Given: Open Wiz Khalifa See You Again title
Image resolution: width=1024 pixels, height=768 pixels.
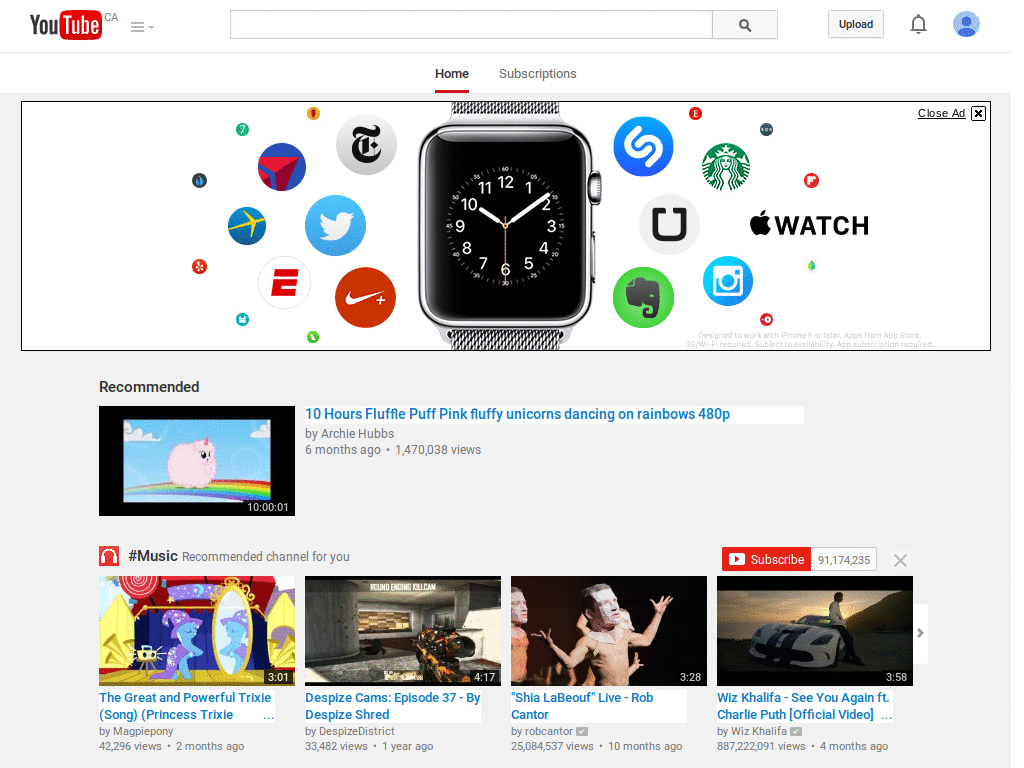Looking at the screenshot, I should (x=804, y=706).
